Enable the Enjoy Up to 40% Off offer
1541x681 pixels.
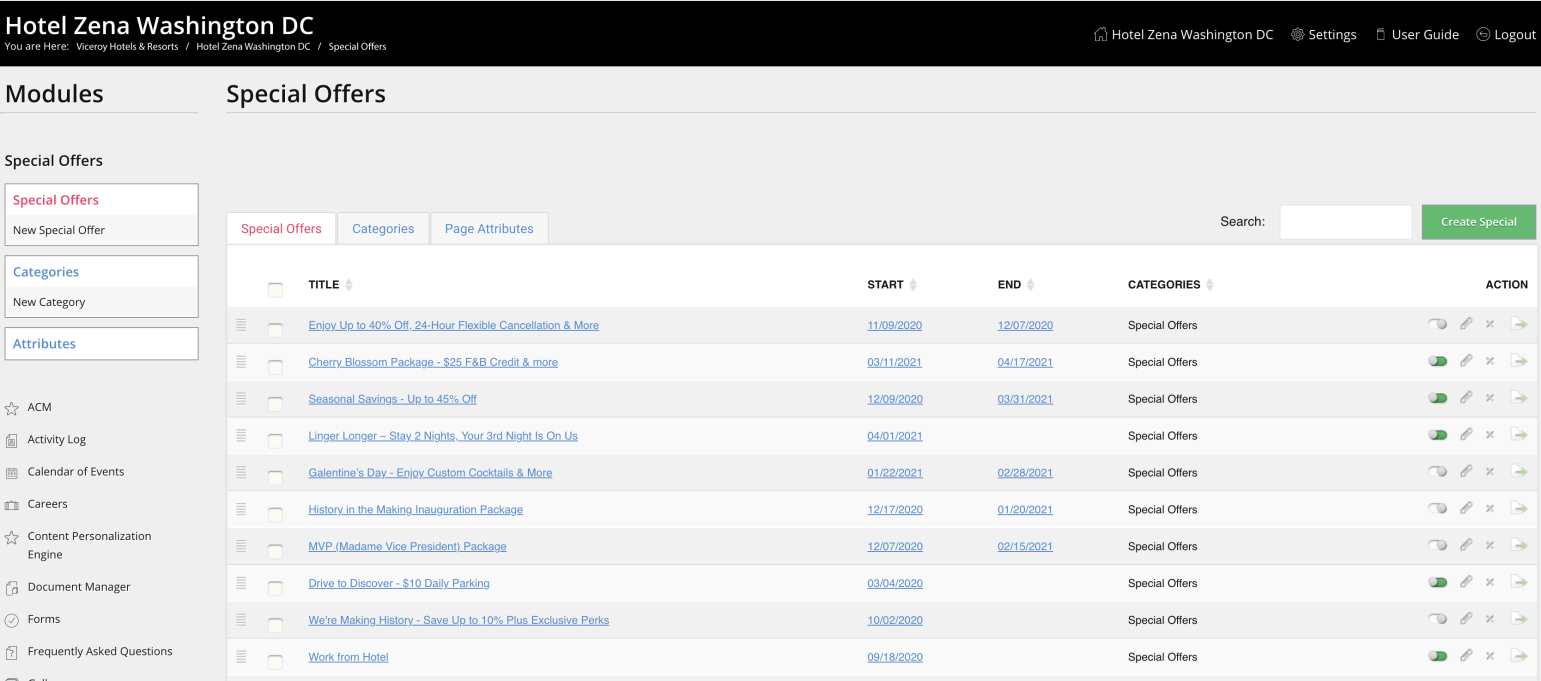[x=1438, y=324]
